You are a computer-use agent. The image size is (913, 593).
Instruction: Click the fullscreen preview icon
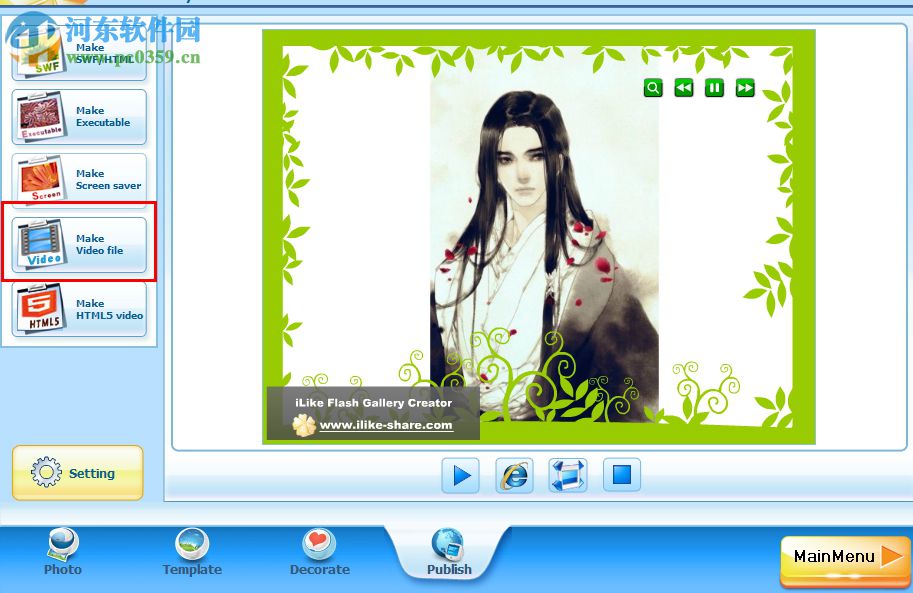tap(568, 475)
